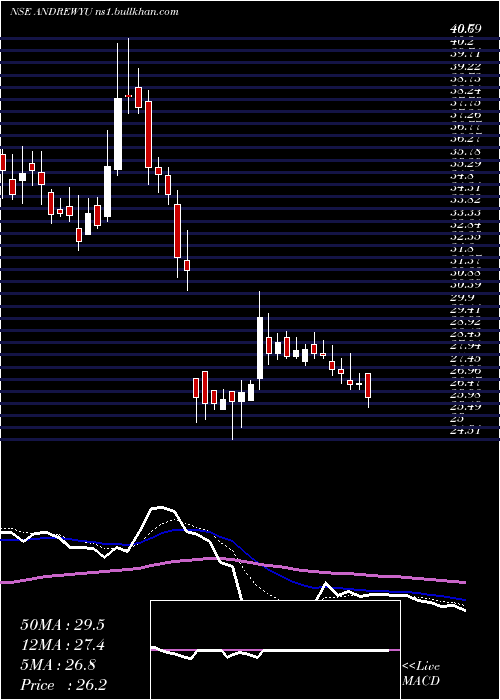Click the 28.92 price axis label

pos(465,322)
